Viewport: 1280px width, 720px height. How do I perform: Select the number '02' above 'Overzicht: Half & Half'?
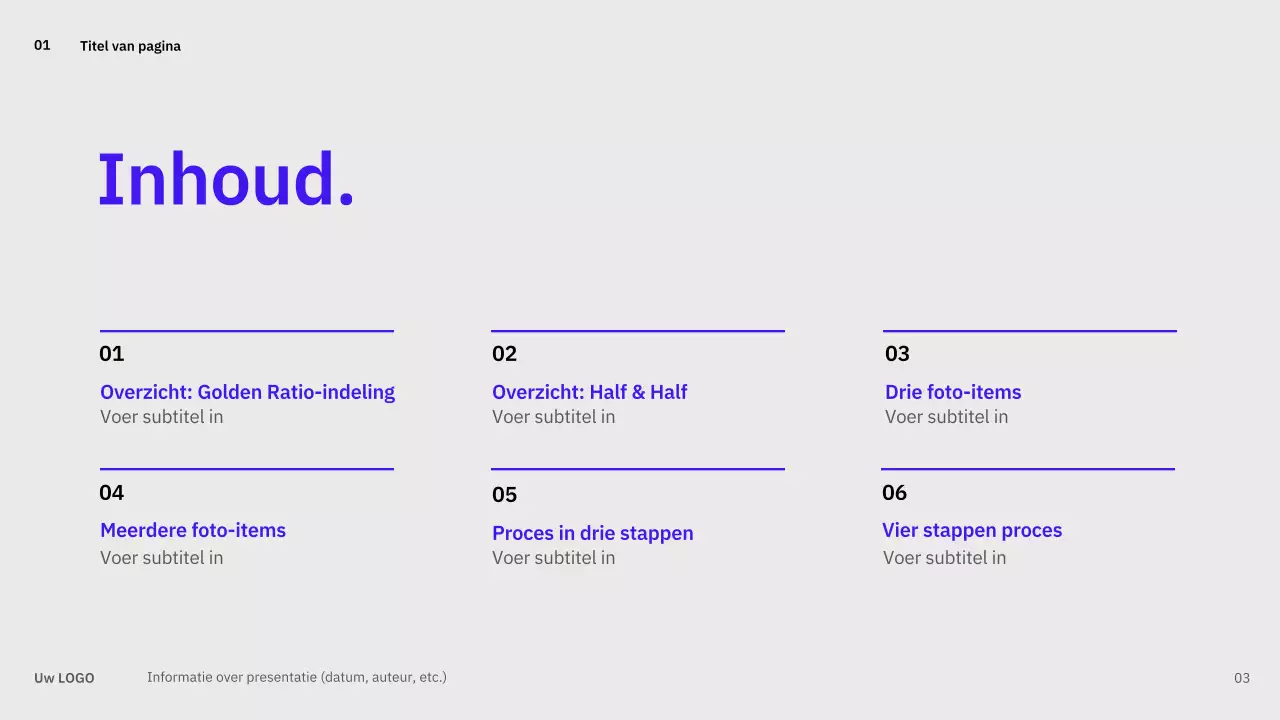point(504,354)
